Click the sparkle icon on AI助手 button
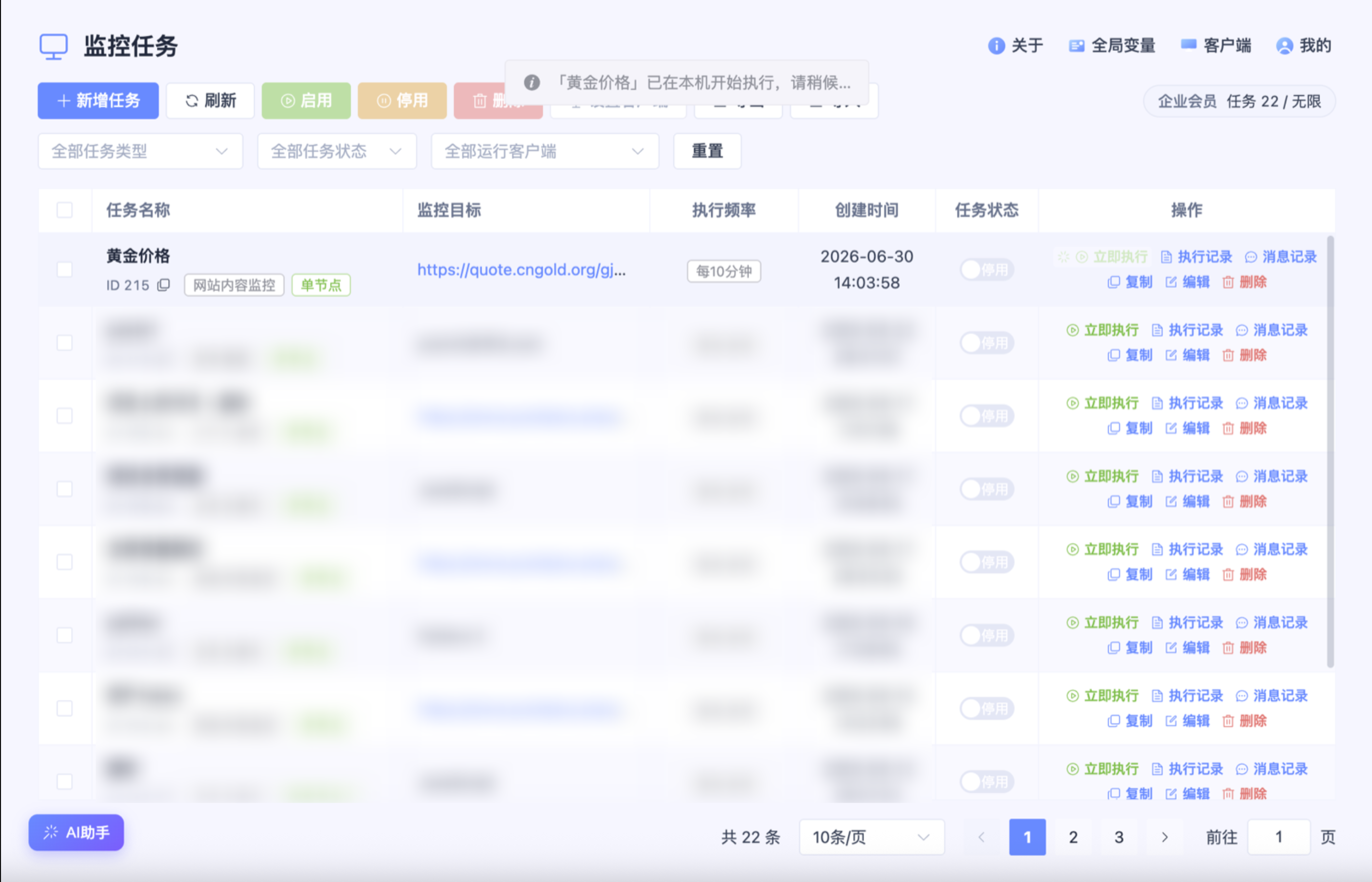 (50, 832)
